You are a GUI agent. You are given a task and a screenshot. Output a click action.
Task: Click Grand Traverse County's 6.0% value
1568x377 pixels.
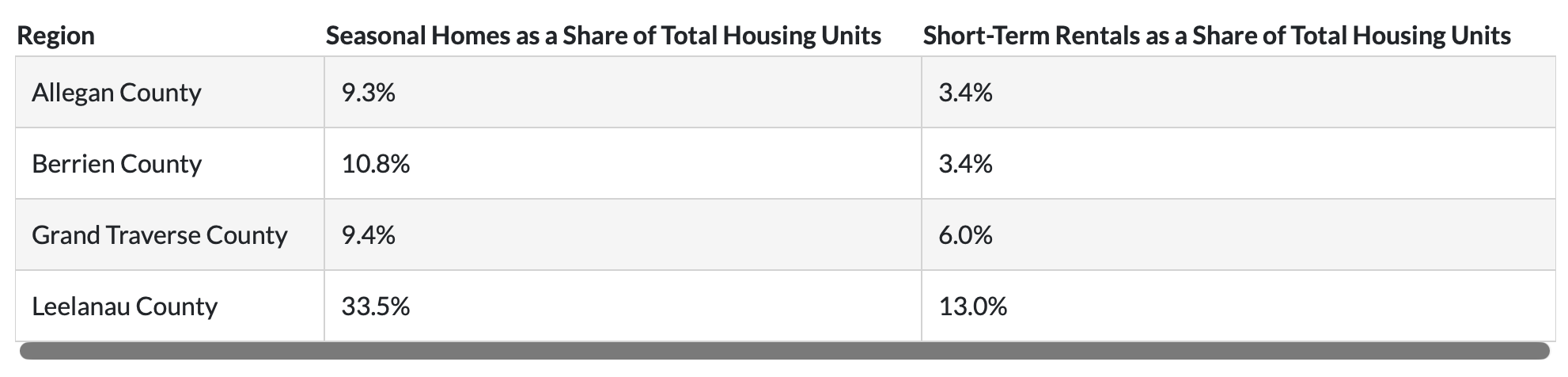click(965, 235)
